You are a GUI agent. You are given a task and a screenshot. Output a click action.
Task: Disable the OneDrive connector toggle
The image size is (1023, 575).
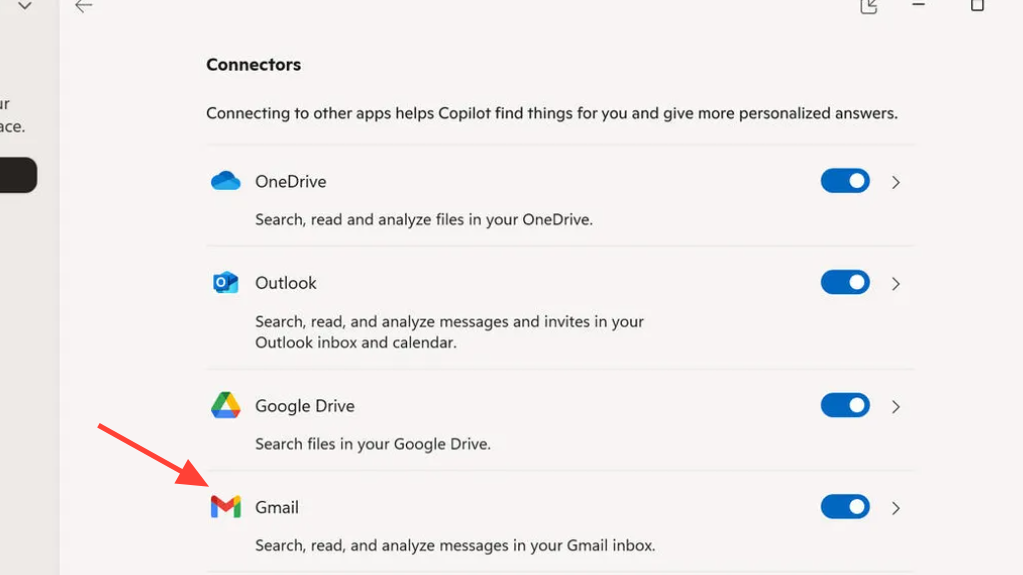845,181
